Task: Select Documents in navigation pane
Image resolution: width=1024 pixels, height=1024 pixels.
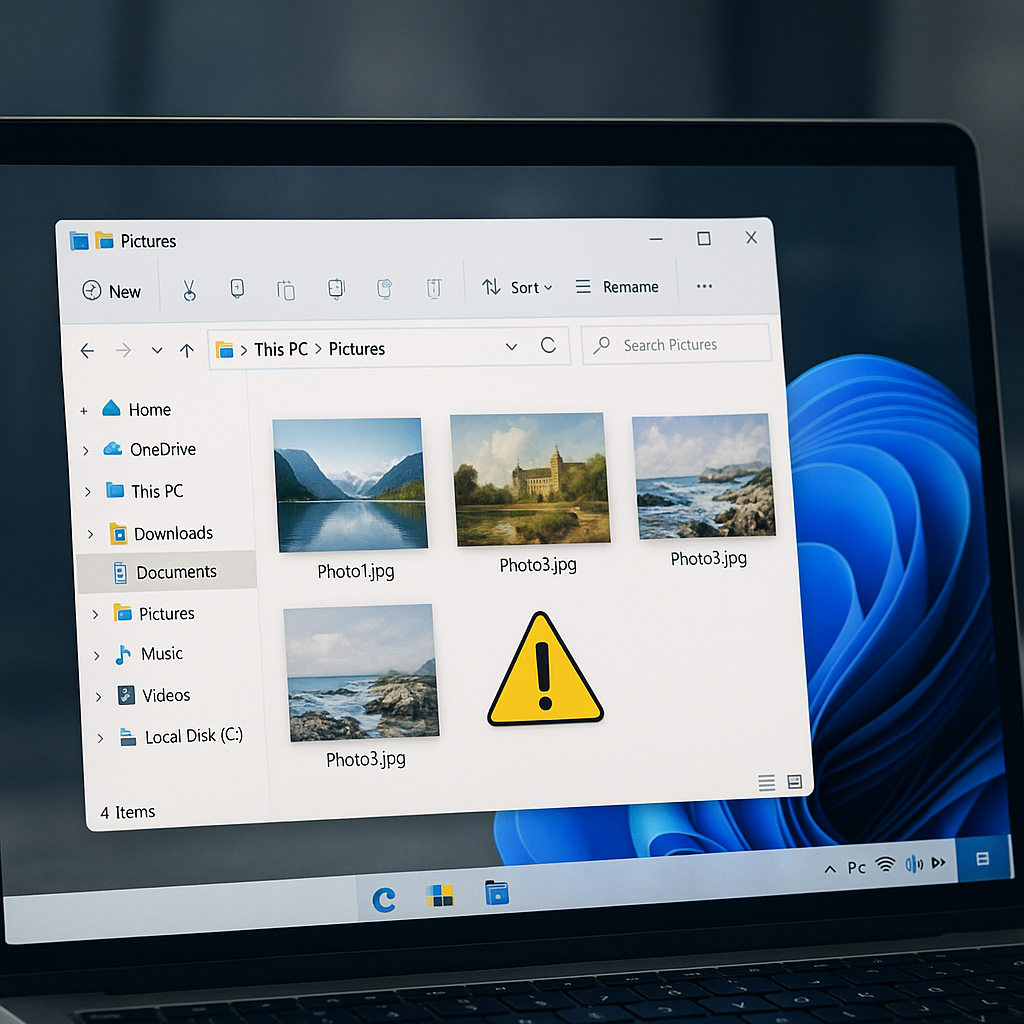Action: tap(167, 572)
